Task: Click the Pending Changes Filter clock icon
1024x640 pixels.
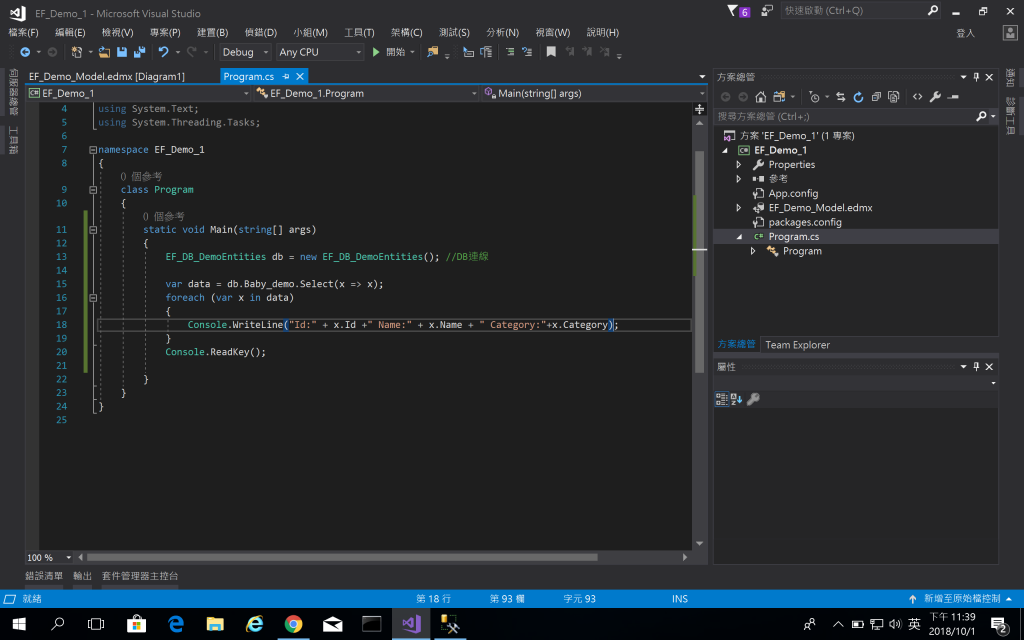Action: tap(814, 97)
